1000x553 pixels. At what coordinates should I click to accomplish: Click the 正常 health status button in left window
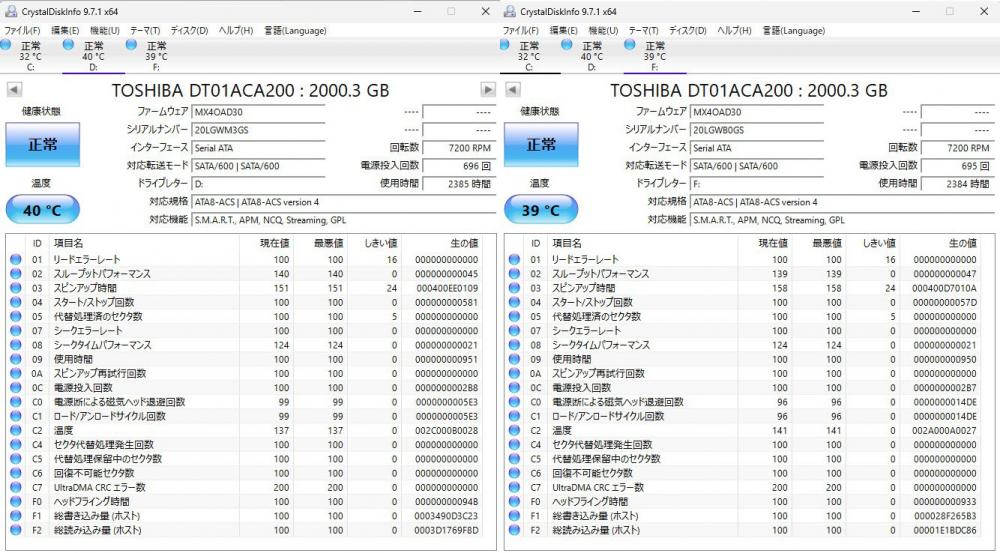[x=43, y=145]
